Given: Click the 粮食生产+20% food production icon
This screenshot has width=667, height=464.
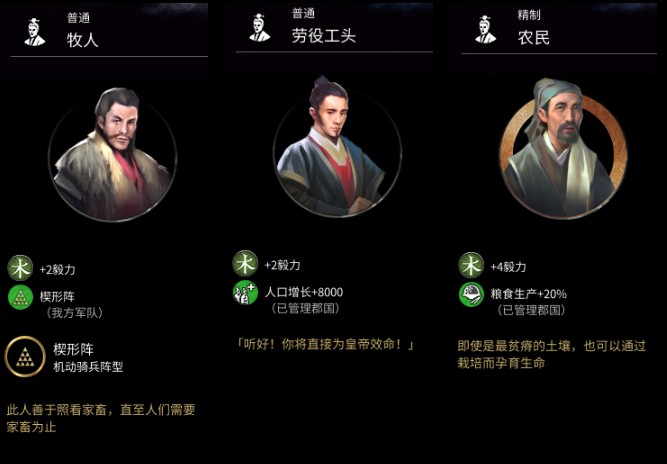Looking at the screenshot, I should coord(471,294).
